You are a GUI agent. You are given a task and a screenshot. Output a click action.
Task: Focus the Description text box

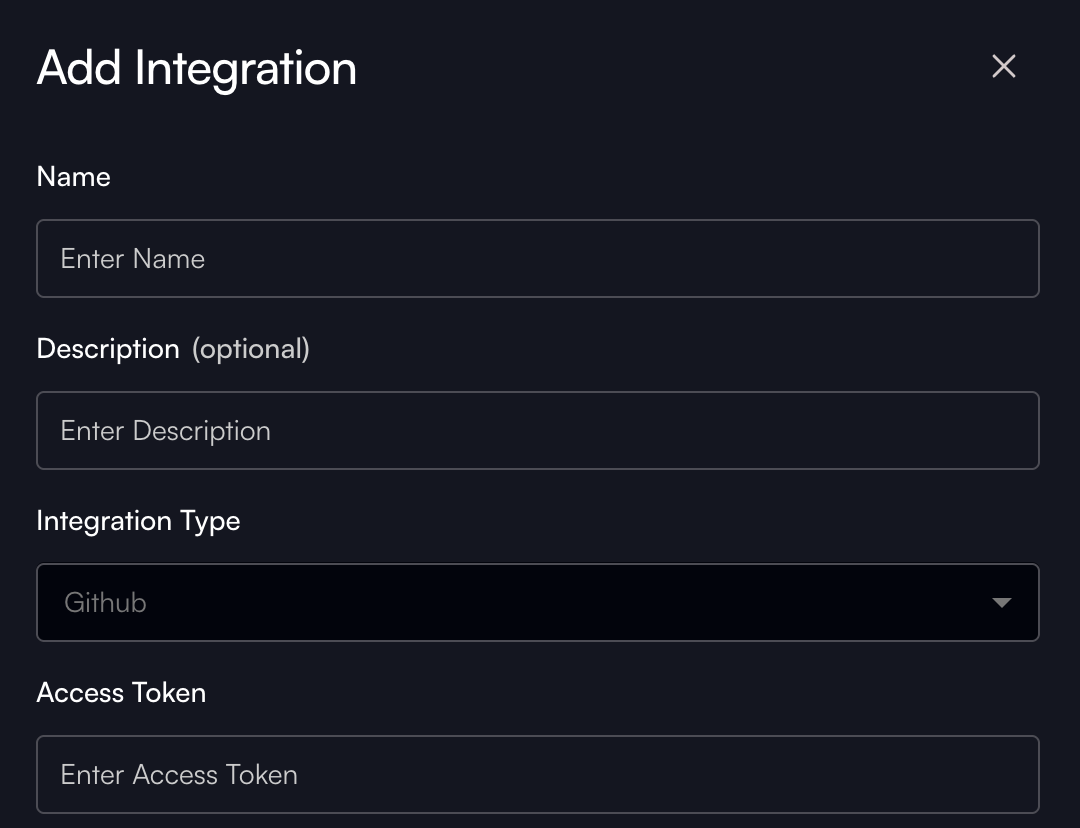(x=537, y=431)
